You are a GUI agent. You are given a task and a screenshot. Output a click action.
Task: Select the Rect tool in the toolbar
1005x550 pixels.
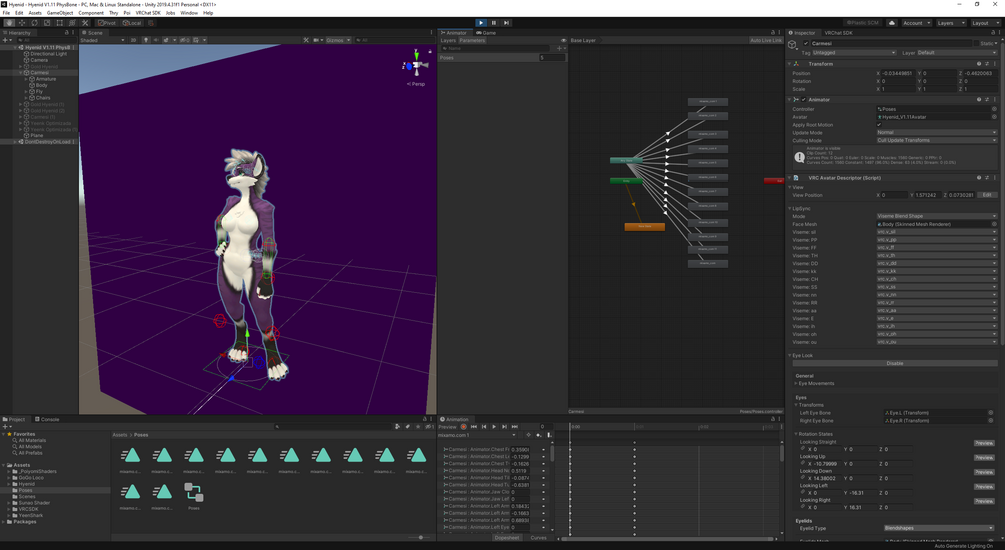pyautogui.click(x=60, y=22)
